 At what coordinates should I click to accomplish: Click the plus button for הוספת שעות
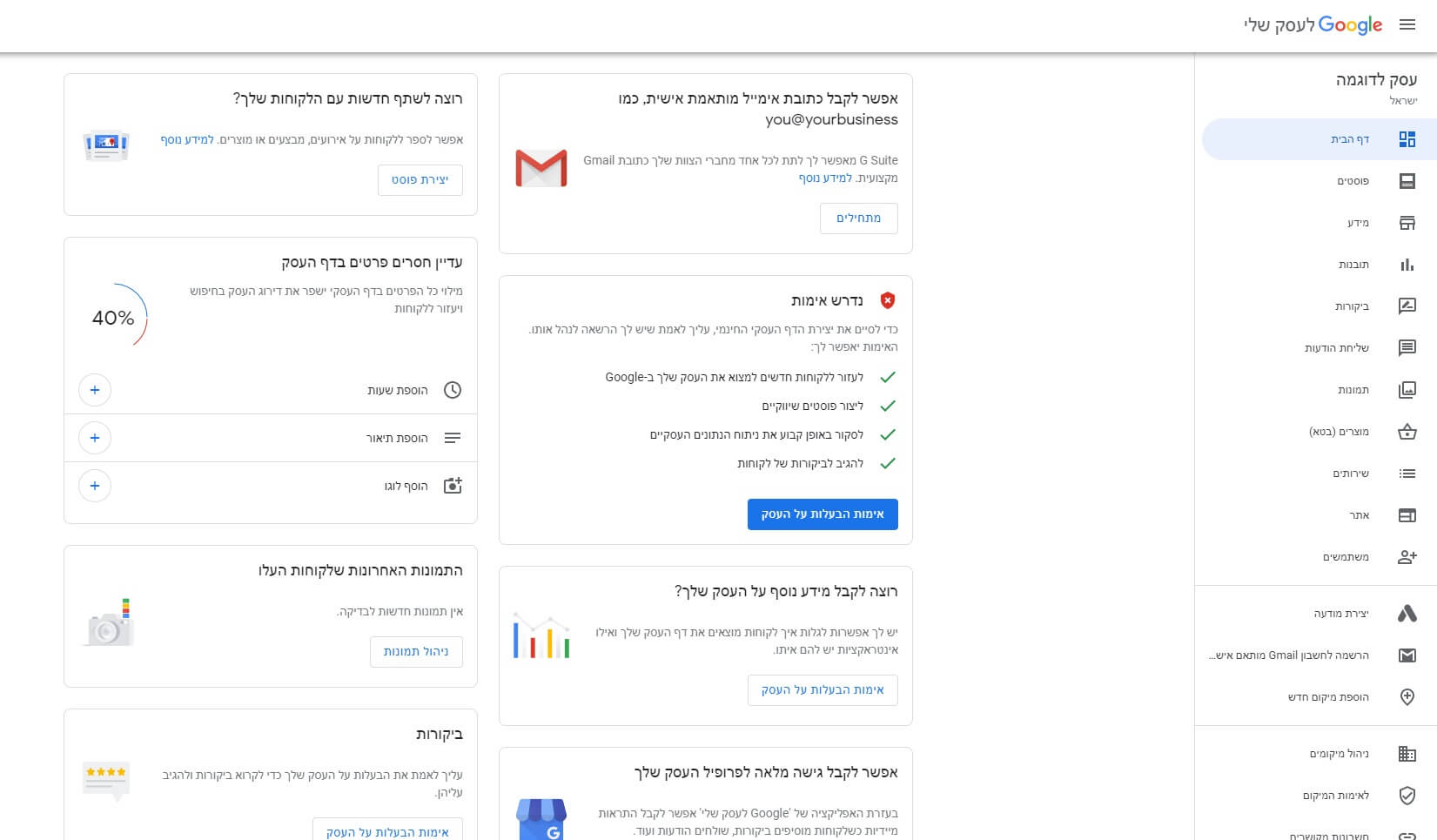tap(95, 390)
